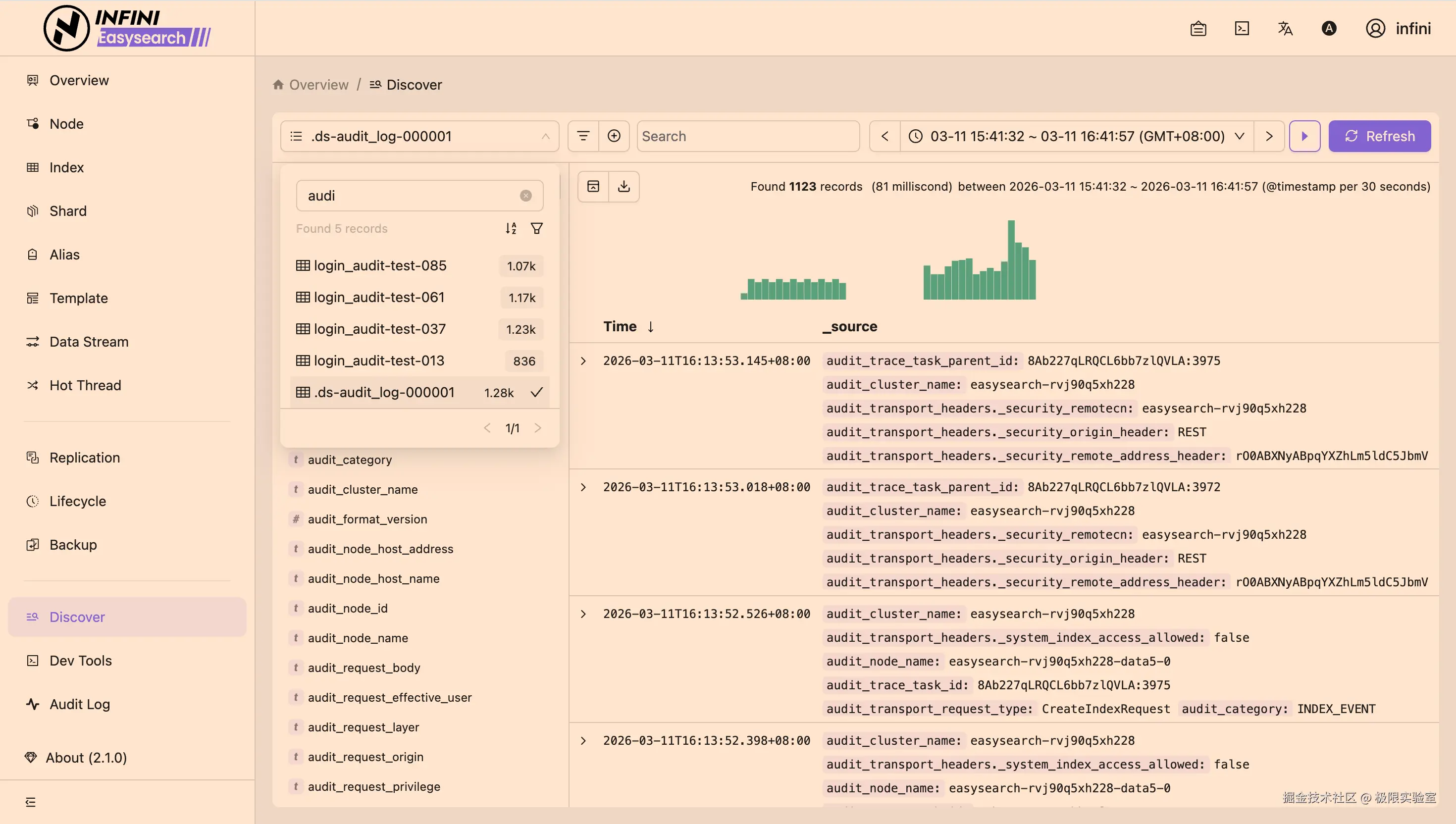1456x824 pixels.
Task: Click the filter funnel icon in index list
Action: coord(536,228)
